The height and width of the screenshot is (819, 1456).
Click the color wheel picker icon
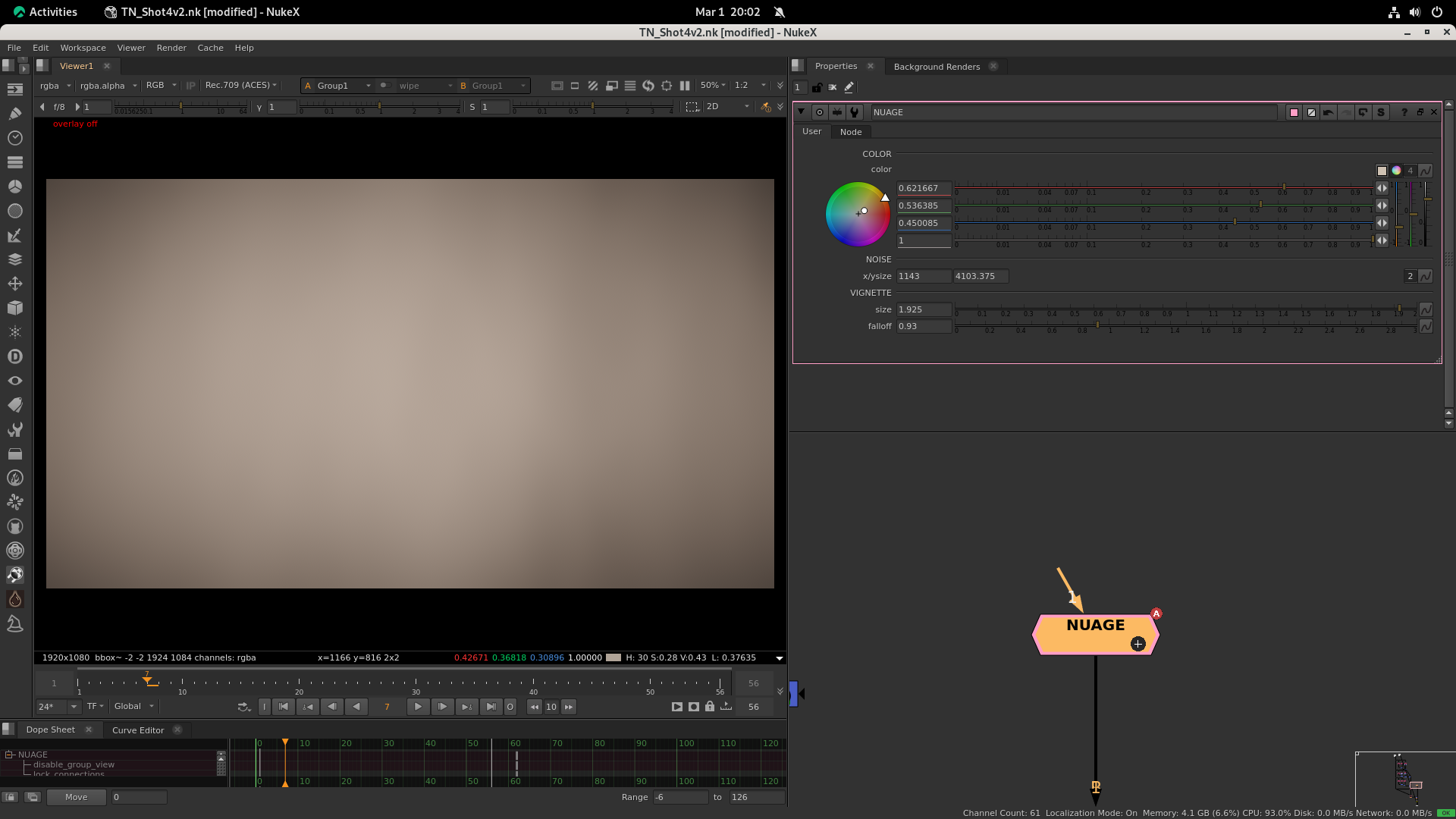(x=1396, y=171)
